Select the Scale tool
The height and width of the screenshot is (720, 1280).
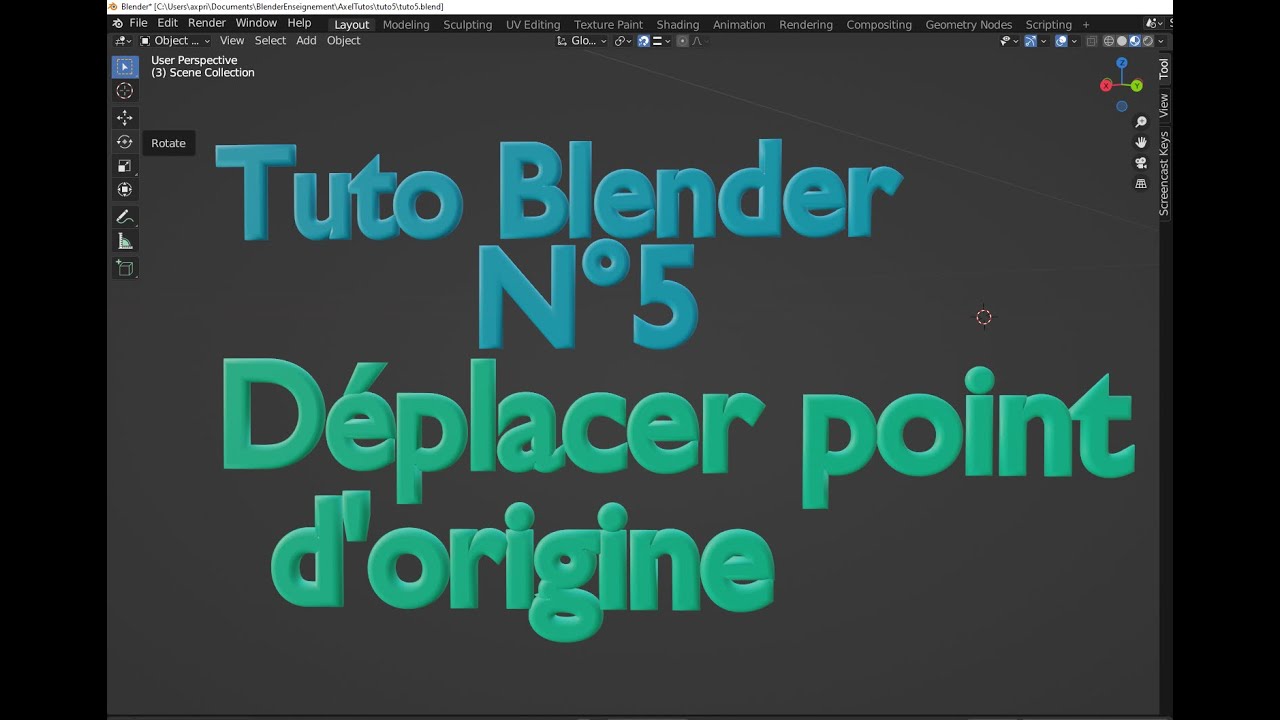tap(125, 166)
